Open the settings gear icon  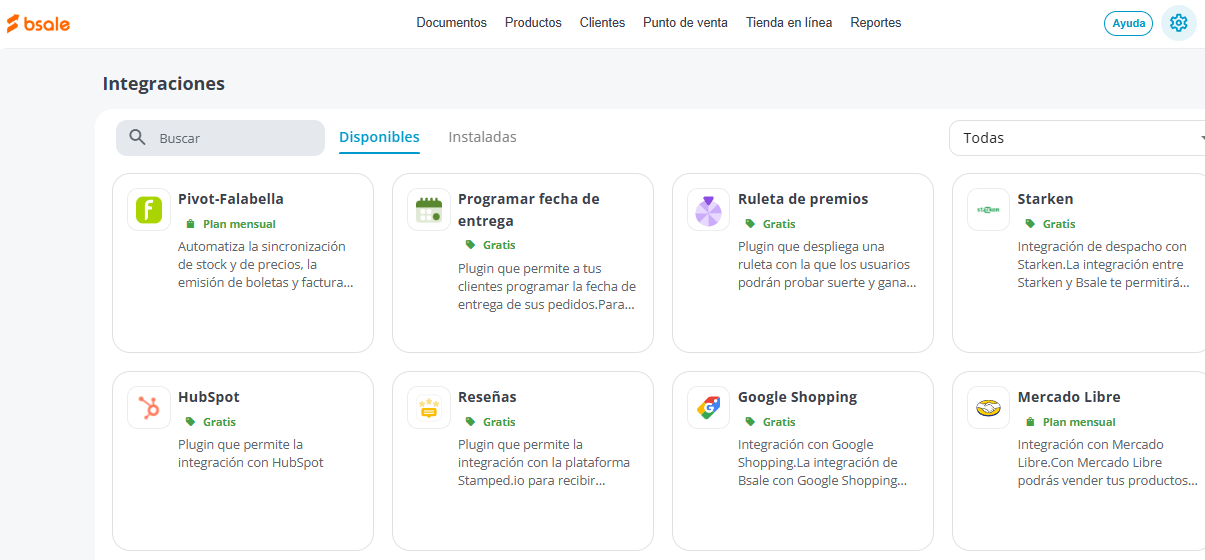[x=1179, y=23]
